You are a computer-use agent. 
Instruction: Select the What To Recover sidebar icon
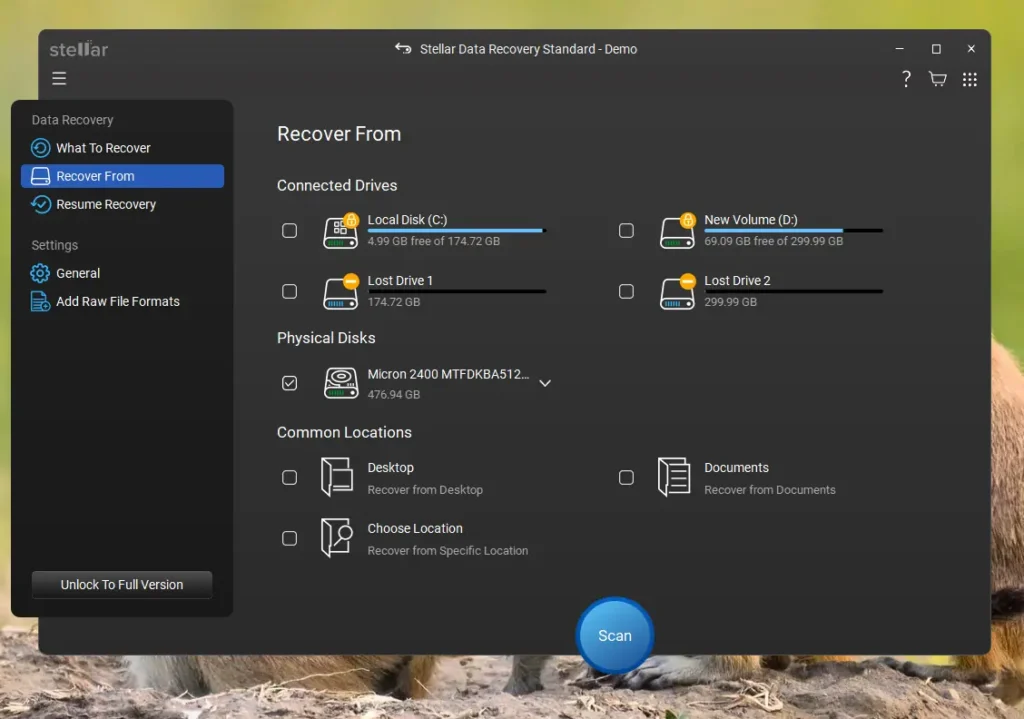39,147
